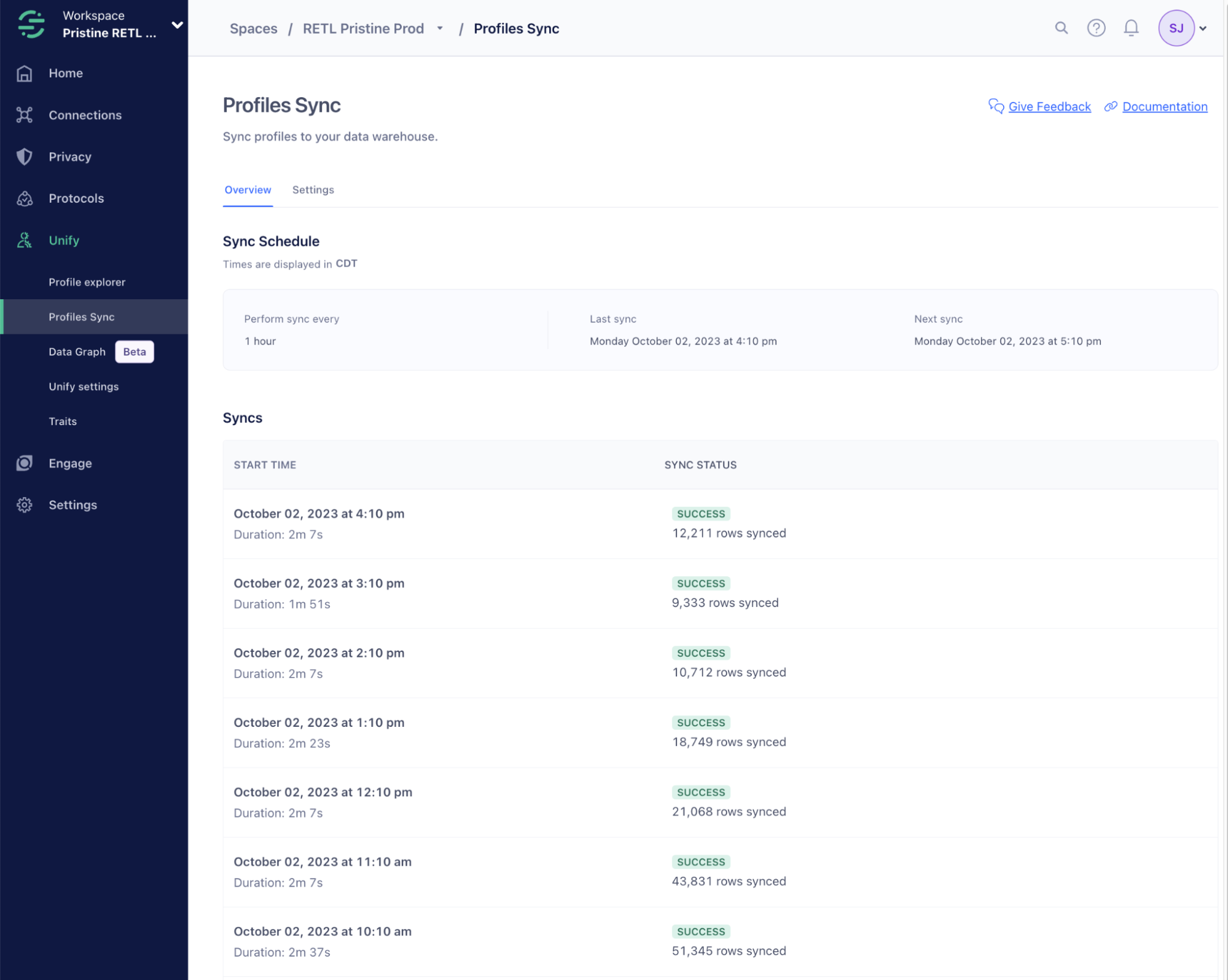Expand the Pristine RETL workspace switcher chevron
Screen dimensions: 1228x980
pyautogui.click(x=177, y=26)
